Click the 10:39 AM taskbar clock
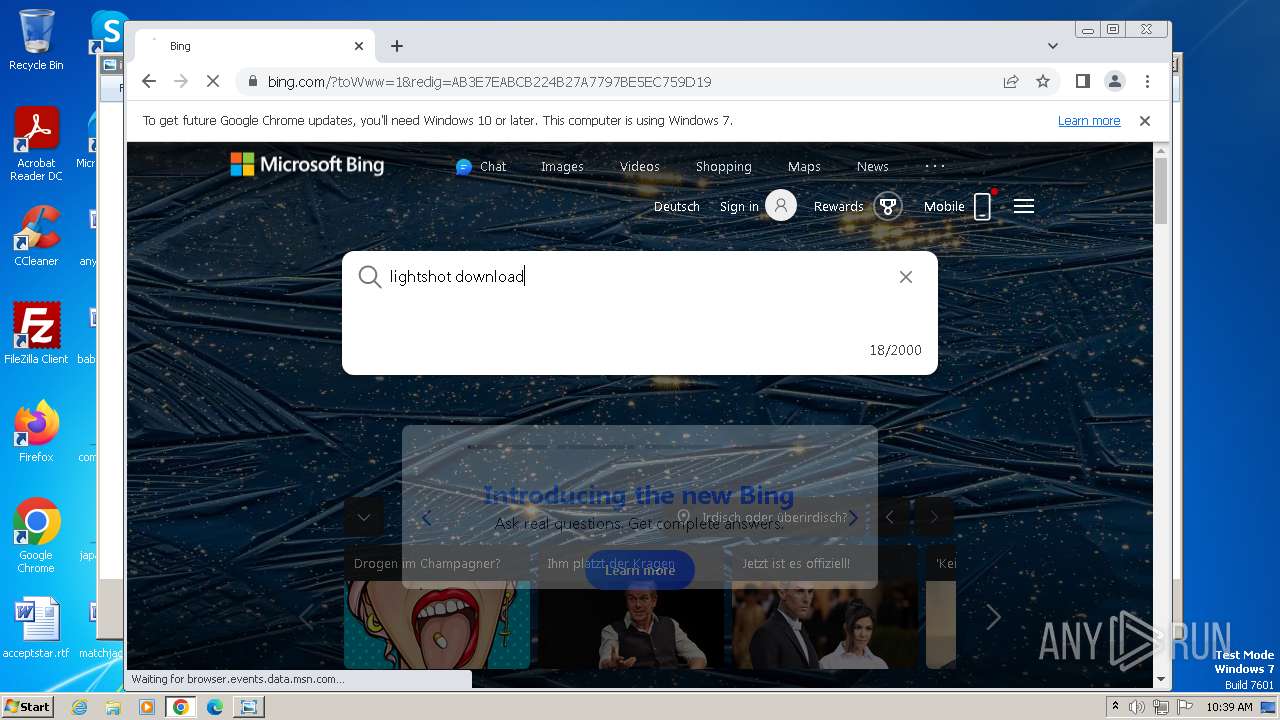 click(x=1230, y=707)
